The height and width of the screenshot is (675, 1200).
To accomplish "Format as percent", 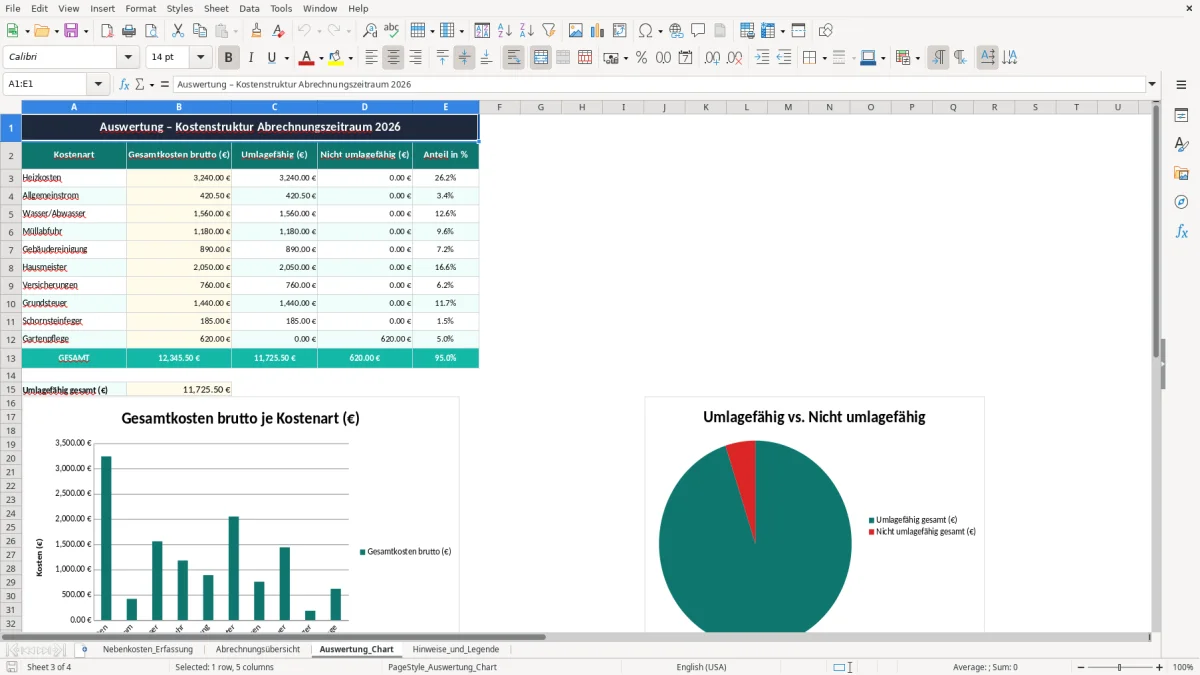I will 641,58.
